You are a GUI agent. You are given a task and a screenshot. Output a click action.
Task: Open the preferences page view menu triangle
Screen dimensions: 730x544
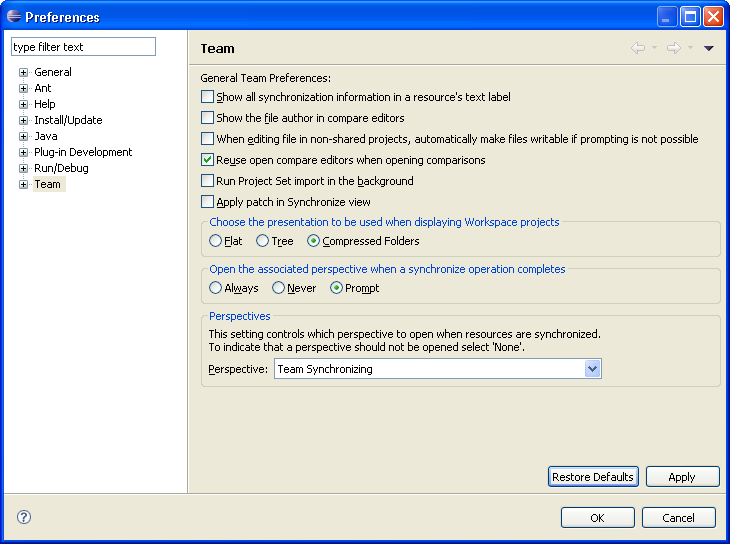pos(709,48)
